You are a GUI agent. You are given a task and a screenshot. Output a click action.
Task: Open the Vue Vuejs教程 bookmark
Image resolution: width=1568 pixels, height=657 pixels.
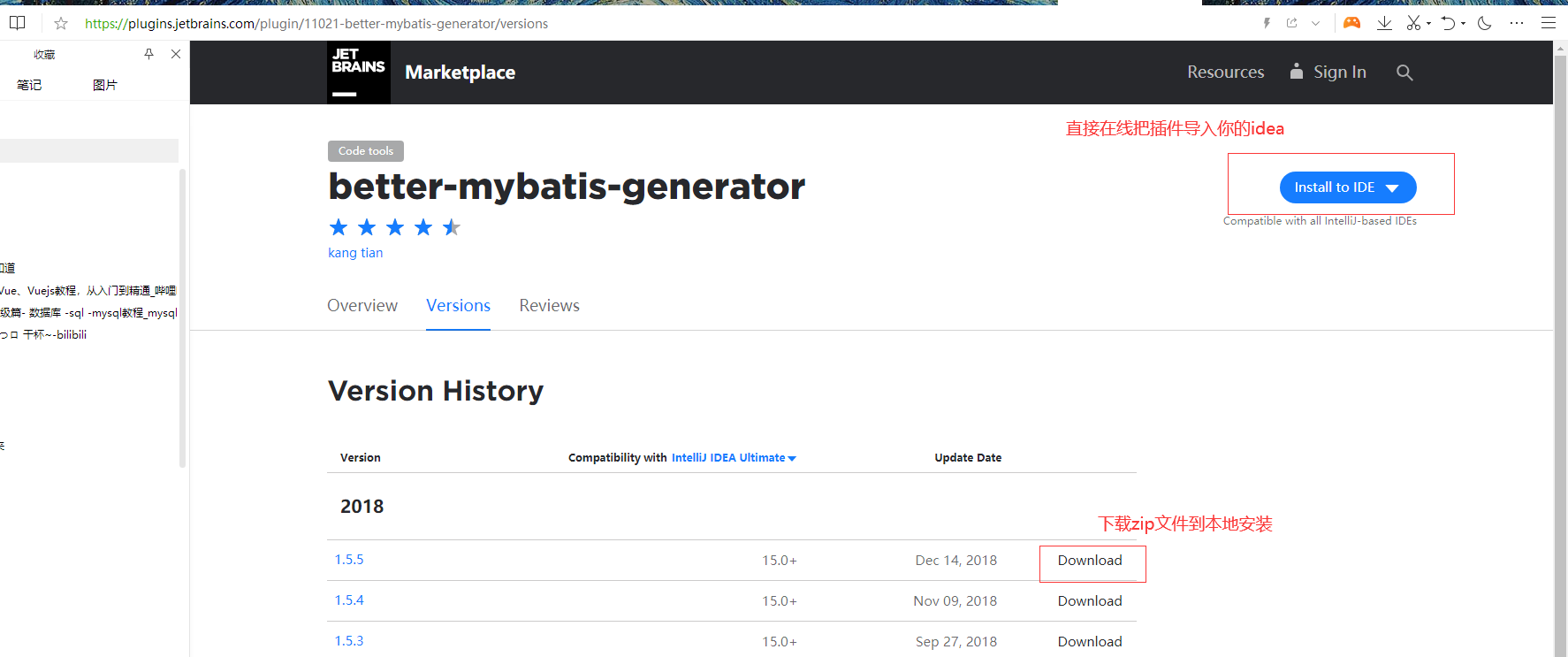pyautogui.click(x=88, y=290)
